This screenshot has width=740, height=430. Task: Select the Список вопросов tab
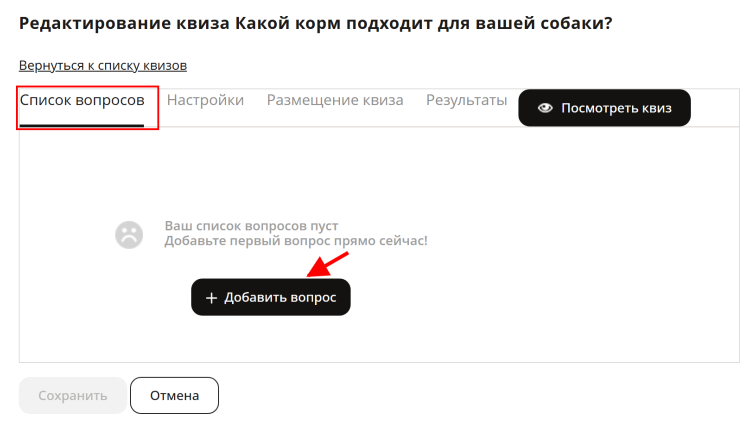pos(82,100)
